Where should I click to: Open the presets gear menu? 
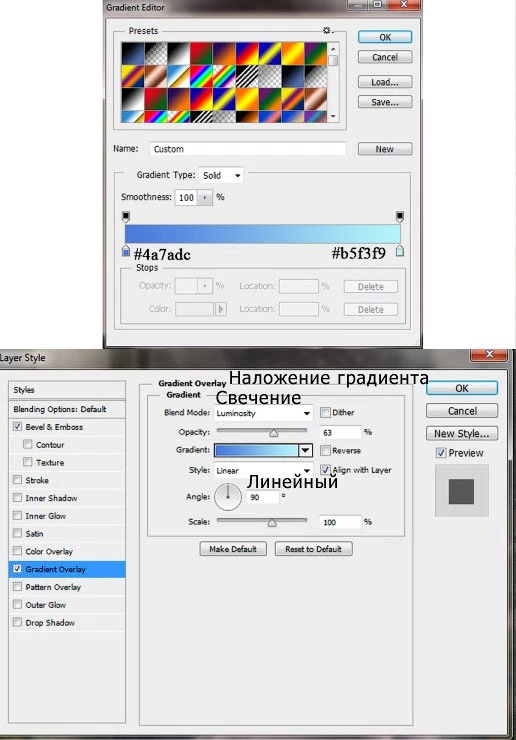[327, 31]
